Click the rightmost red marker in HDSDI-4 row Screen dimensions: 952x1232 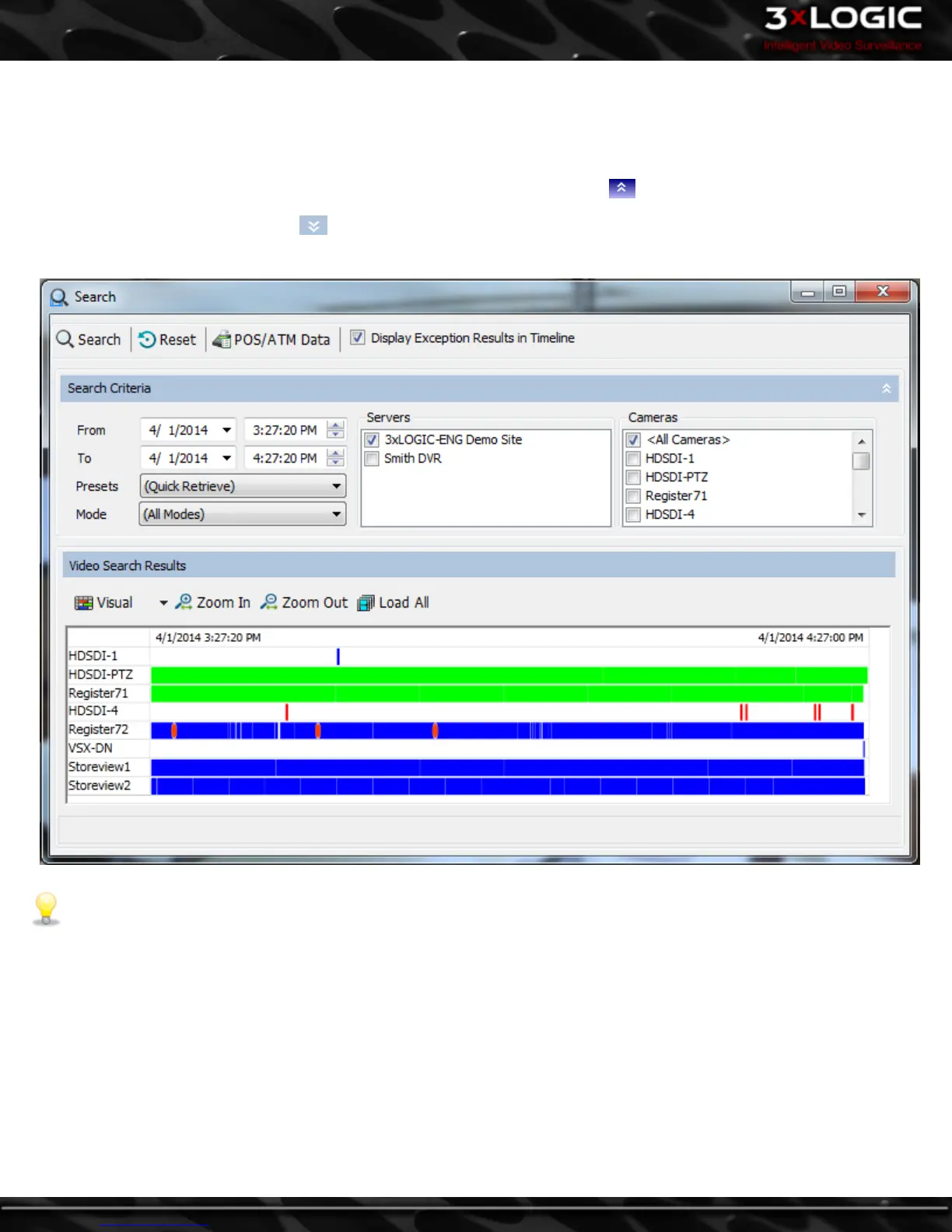tap(852, 712)
